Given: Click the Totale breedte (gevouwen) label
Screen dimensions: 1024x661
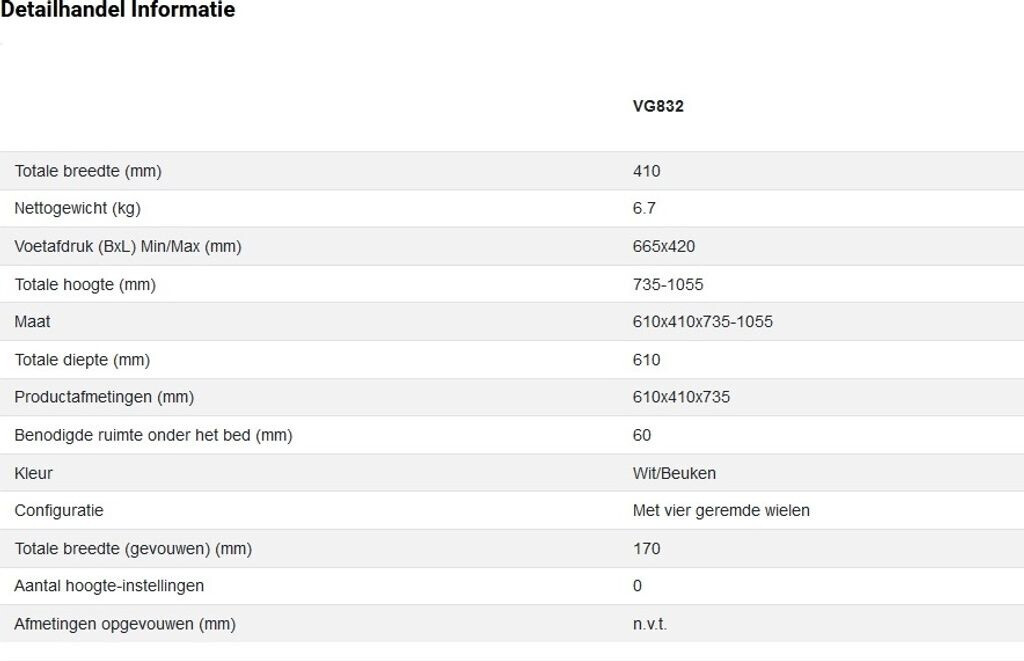Looking at the screenshot, I should coord(133,549).
